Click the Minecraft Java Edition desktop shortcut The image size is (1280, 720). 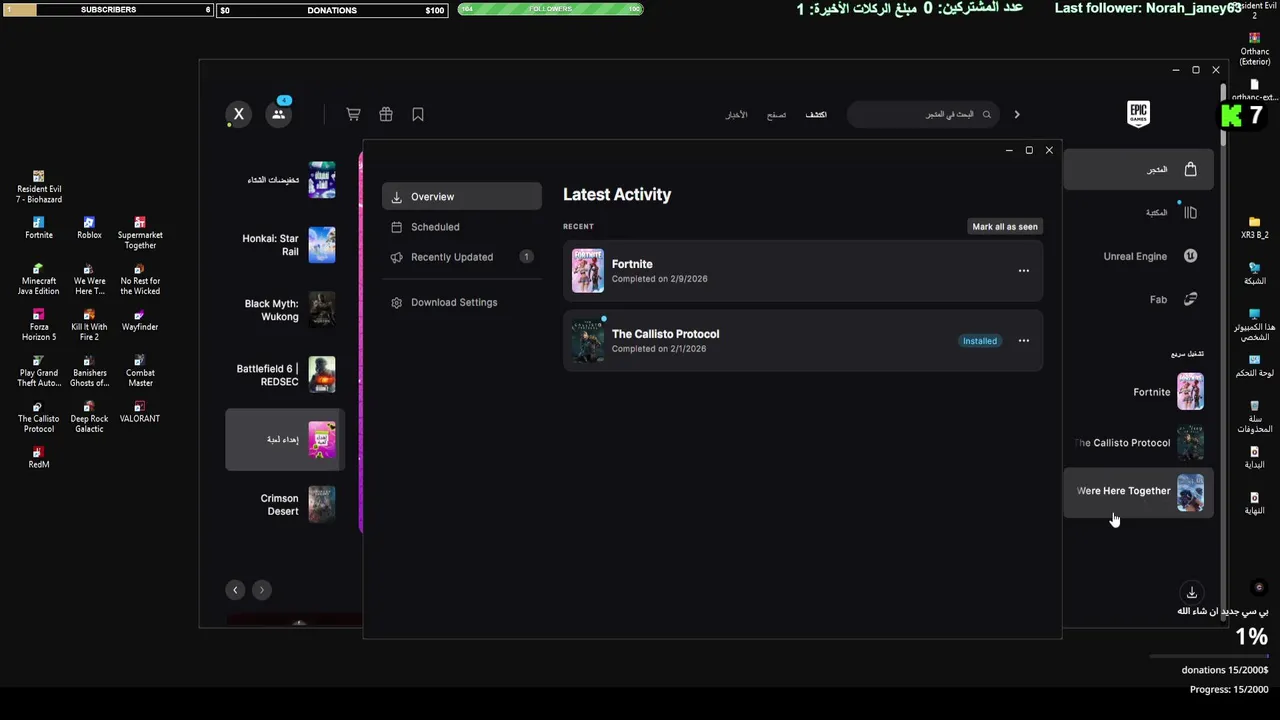(39, 279)
